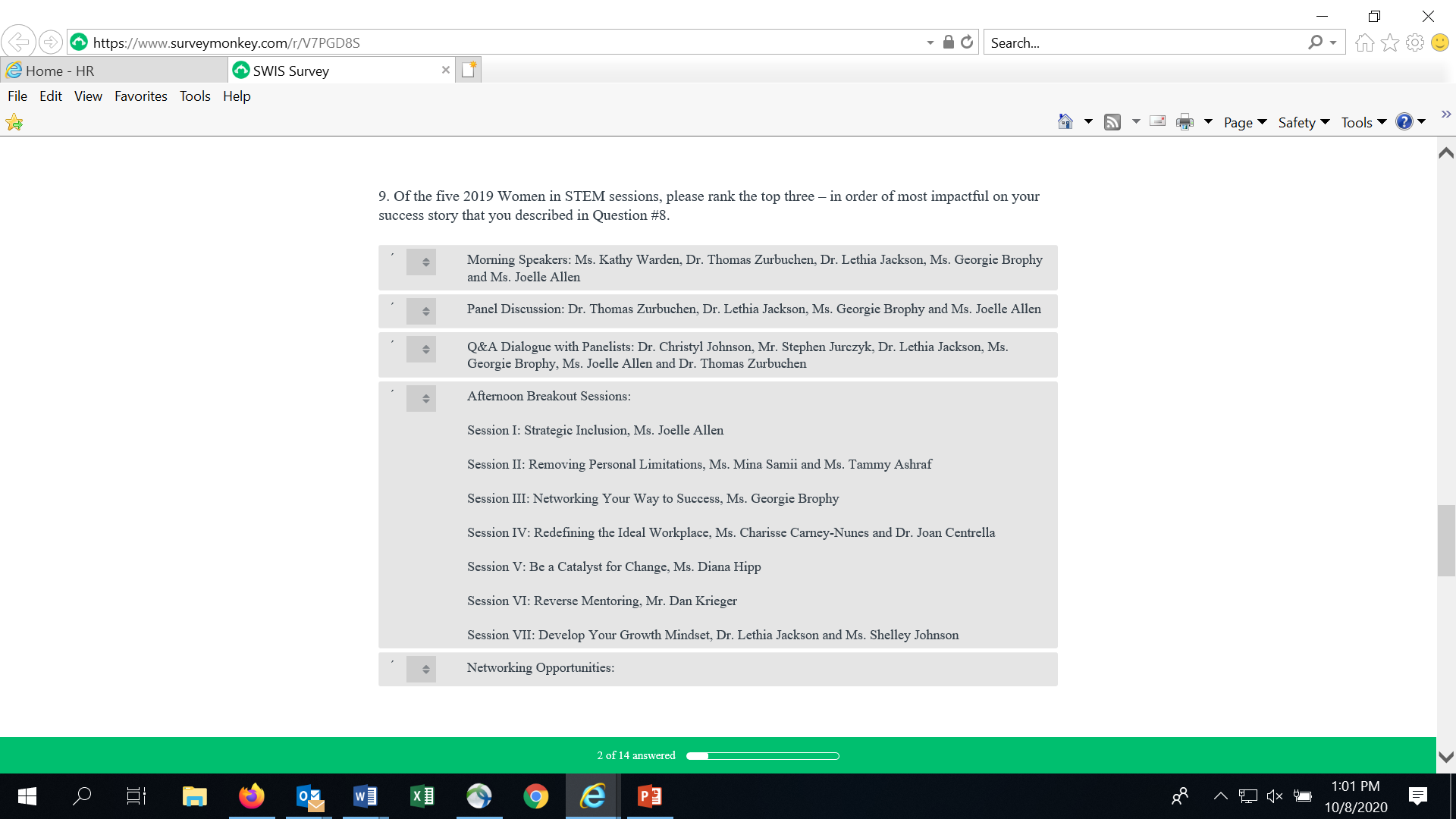1456x819 pixels.
Task: Open rank selector for Morning Speakers
Action: pos(421,262)
